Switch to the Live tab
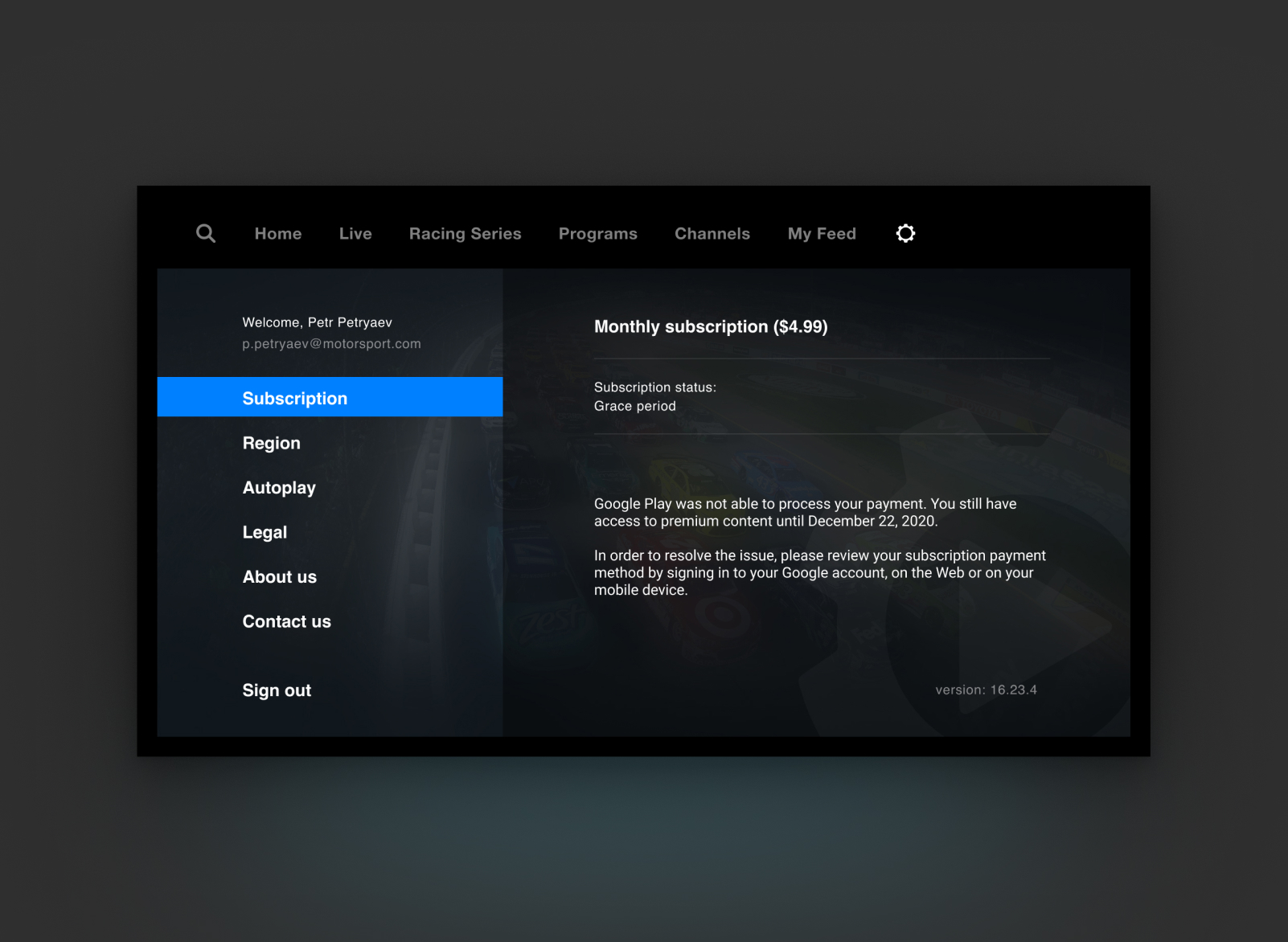Screen dimensions: 1288x942 point(355,234)
